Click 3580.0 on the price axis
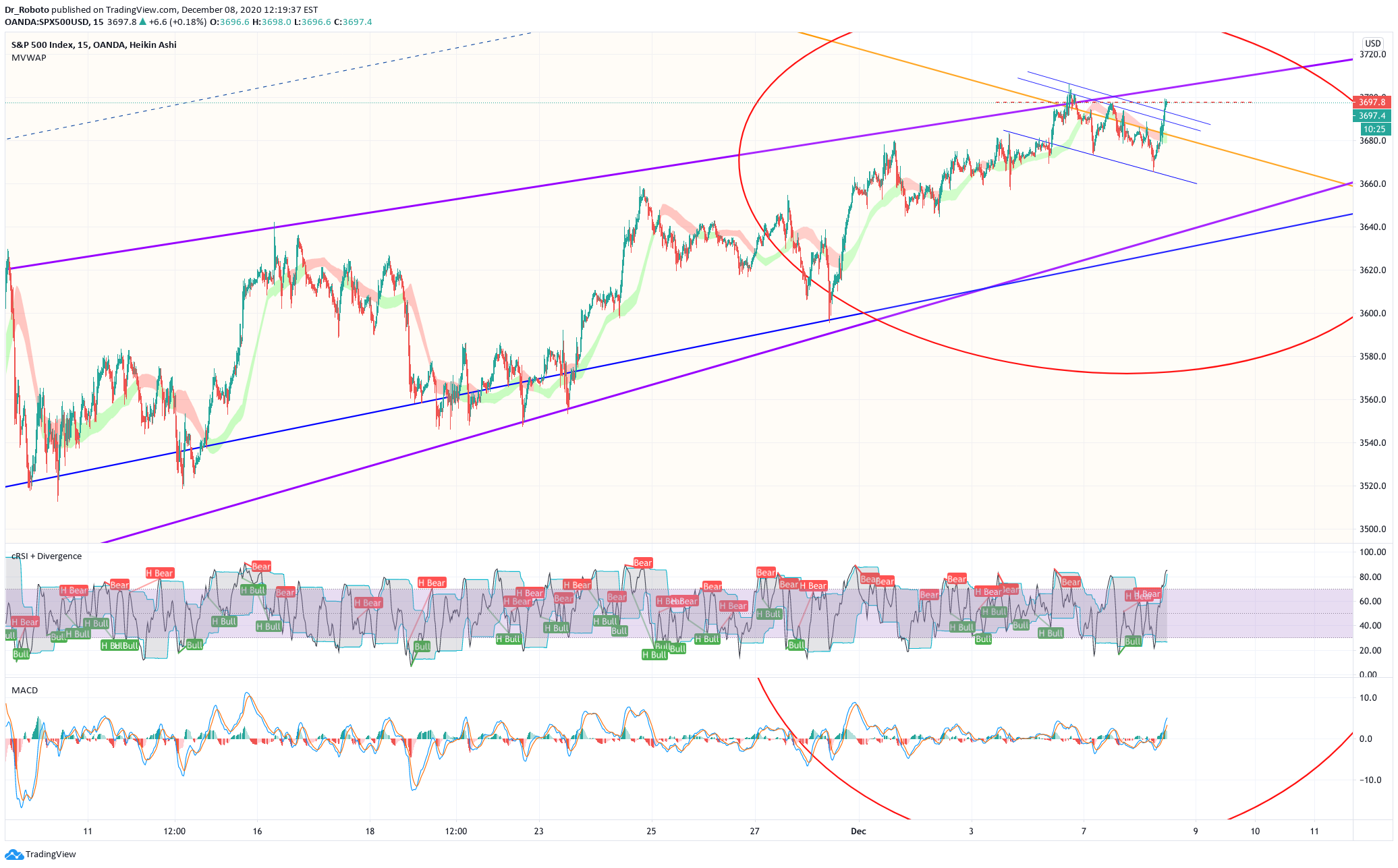Viewport: 1398px width, 868px height. [x=1372, y=357]
